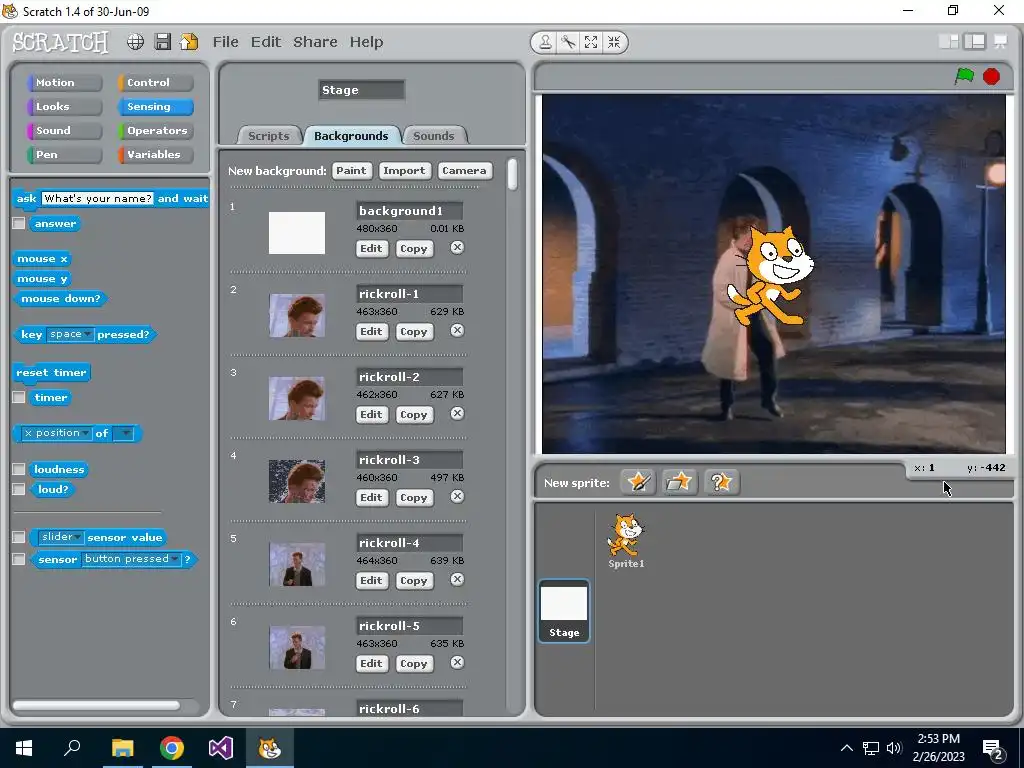1024x768 pixels.
Task: Click the blocks palette horizontal scrollbar
Action: pos(96,705)
